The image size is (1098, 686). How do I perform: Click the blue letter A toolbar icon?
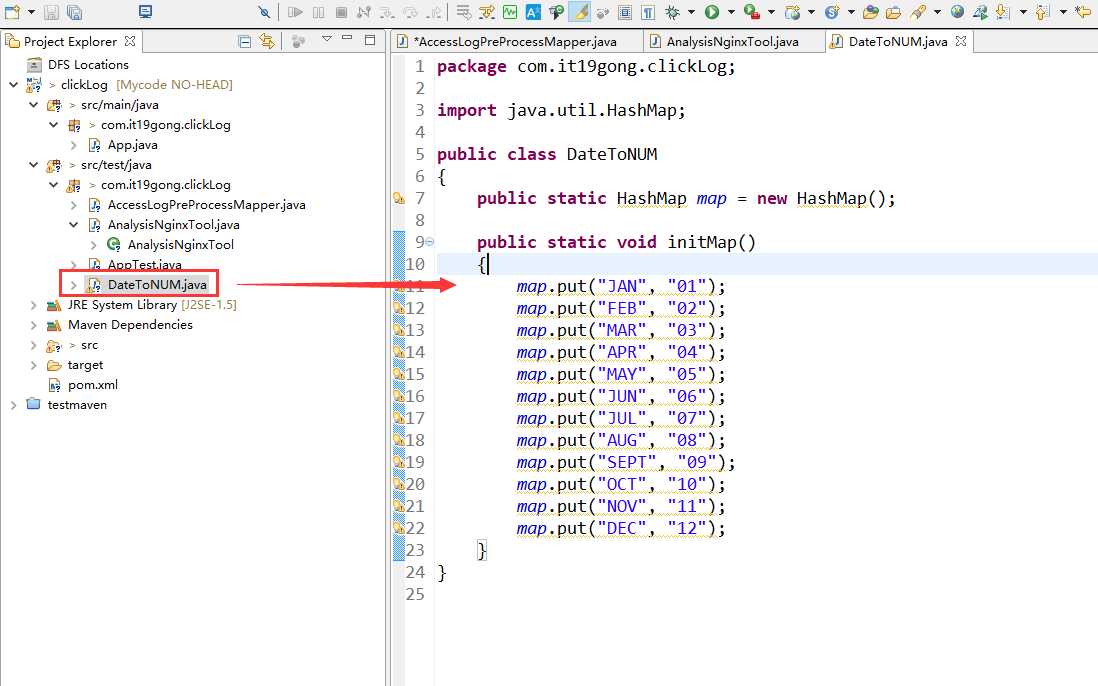[x=533, y=12]
